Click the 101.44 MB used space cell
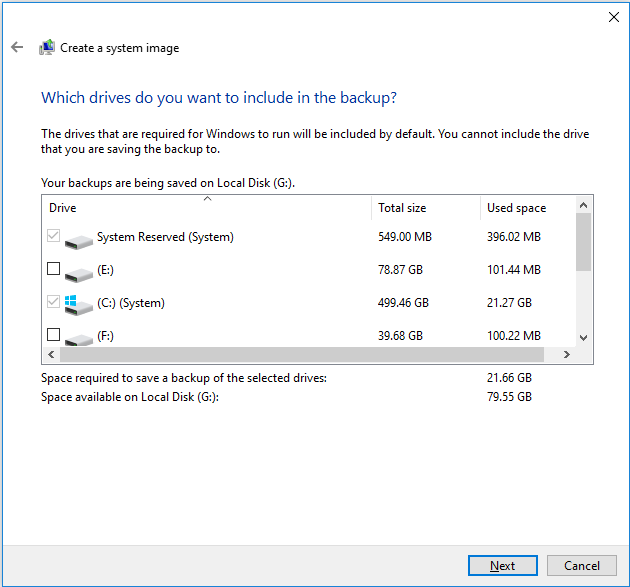Image resolution: width=630 pixels, height=587 pixels. pos(514,270)
